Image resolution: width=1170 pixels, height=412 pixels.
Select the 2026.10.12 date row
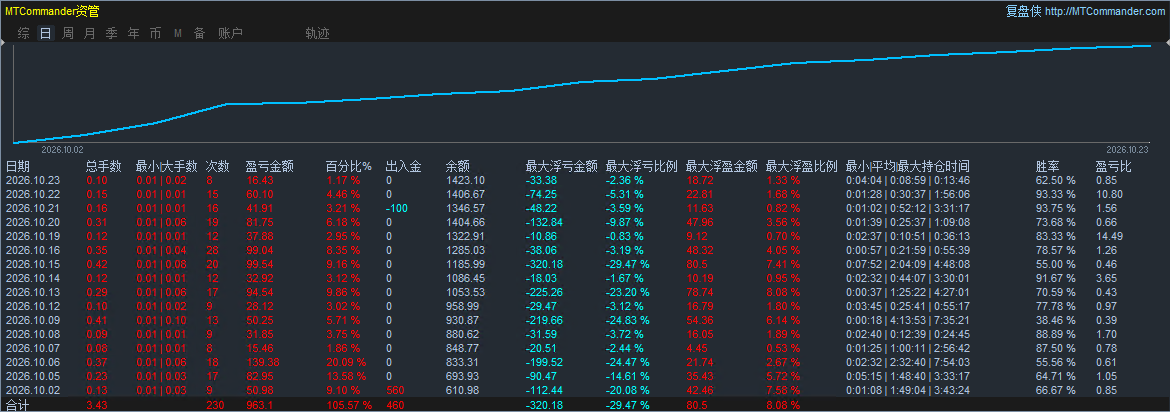pyautogui.click(x=585, y=306)
